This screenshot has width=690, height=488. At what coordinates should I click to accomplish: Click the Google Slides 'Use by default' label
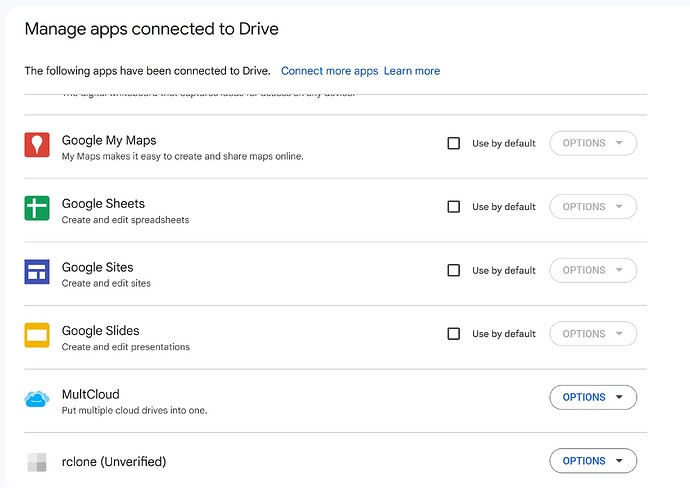[504, 334]
